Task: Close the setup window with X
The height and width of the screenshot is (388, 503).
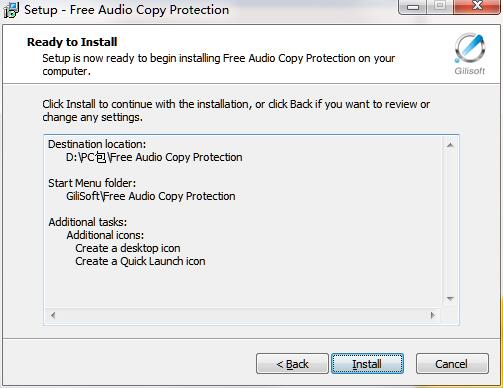Action: [x=478, y=6]
